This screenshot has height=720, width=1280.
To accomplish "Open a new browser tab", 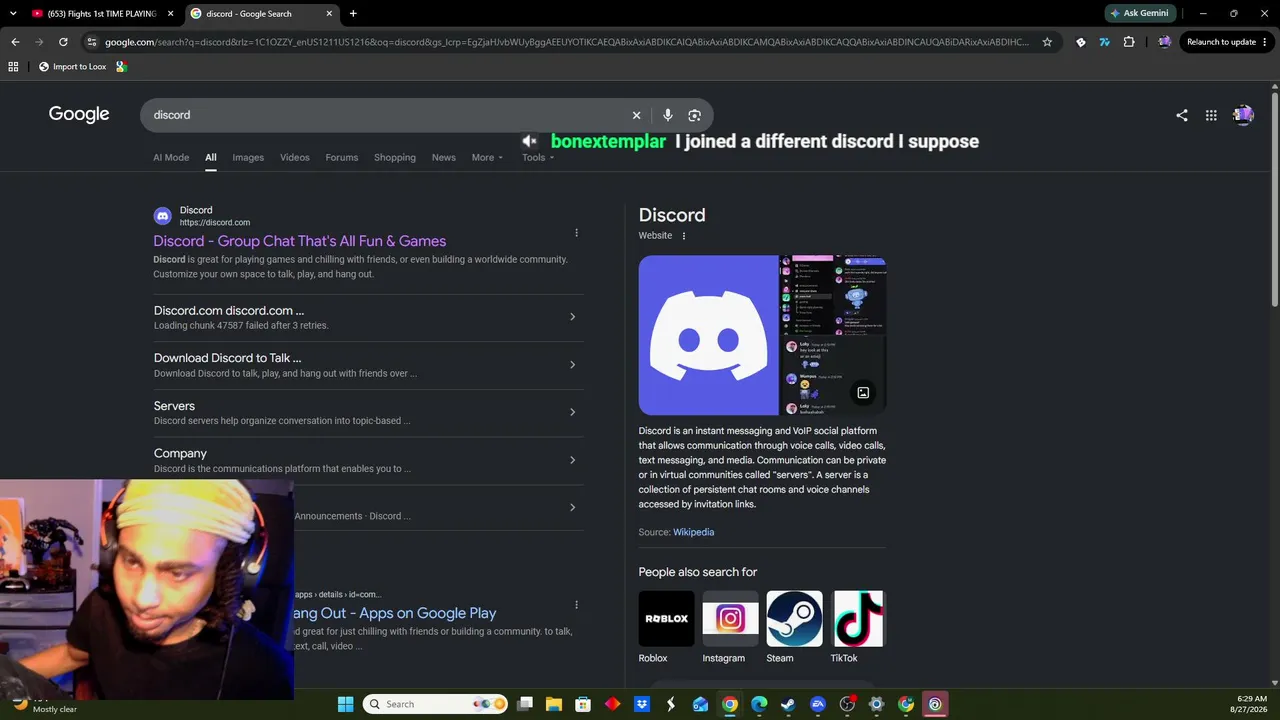I will click(353, 14).
